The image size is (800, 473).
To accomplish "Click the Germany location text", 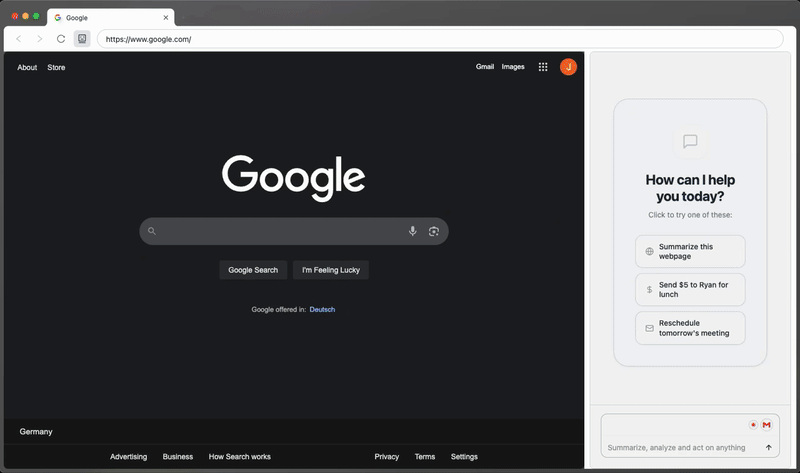I will tap(36, 432).
